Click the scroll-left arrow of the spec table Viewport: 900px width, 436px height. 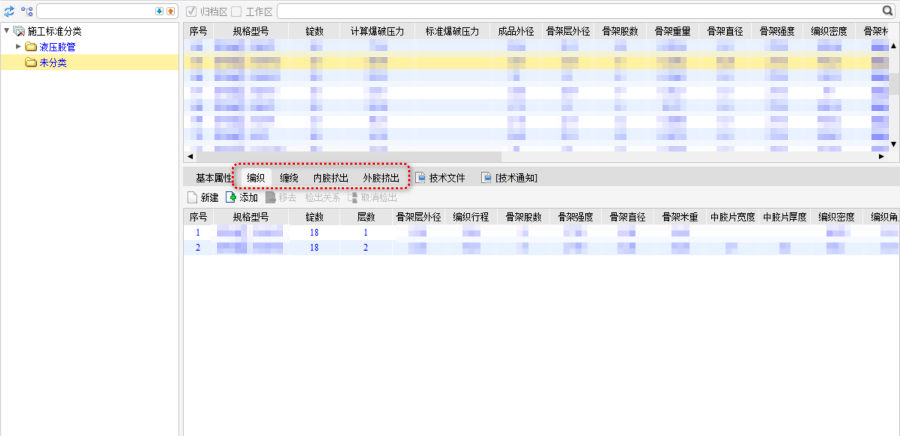190,156
